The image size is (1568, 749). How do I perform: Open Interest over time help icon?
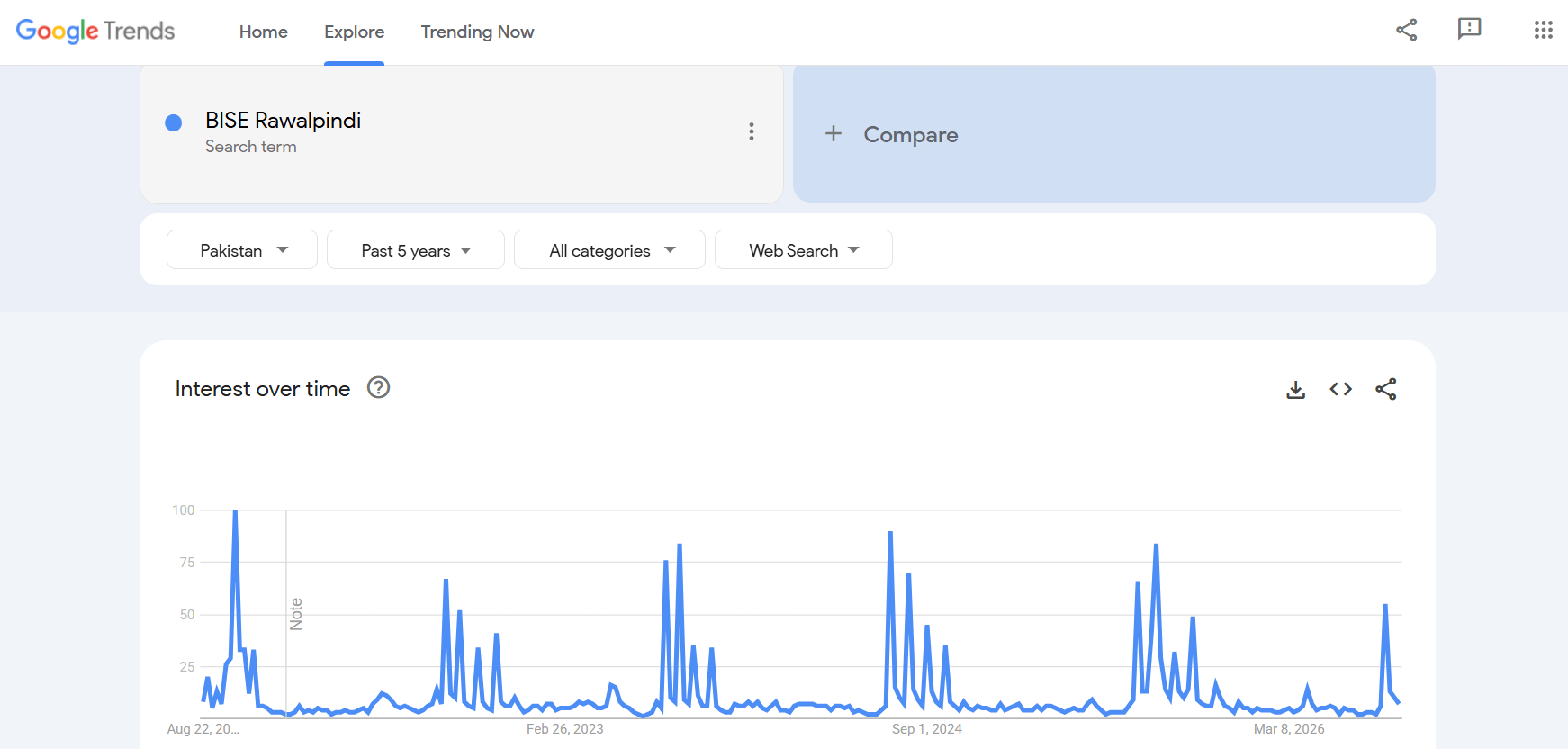[x=378, y=387]
